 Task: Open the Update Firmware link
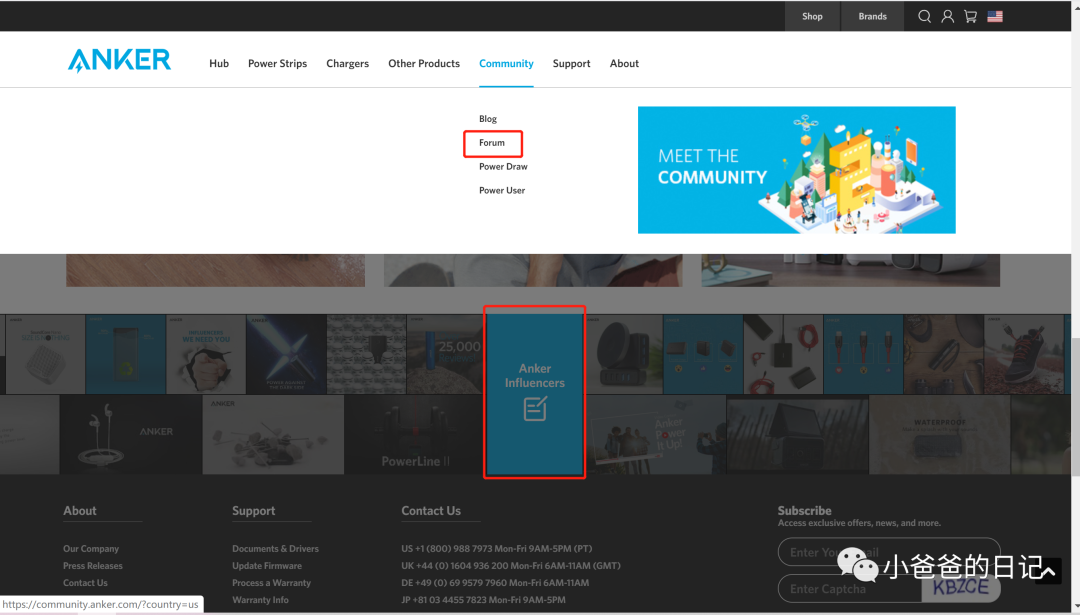click(x=267, y=566)
